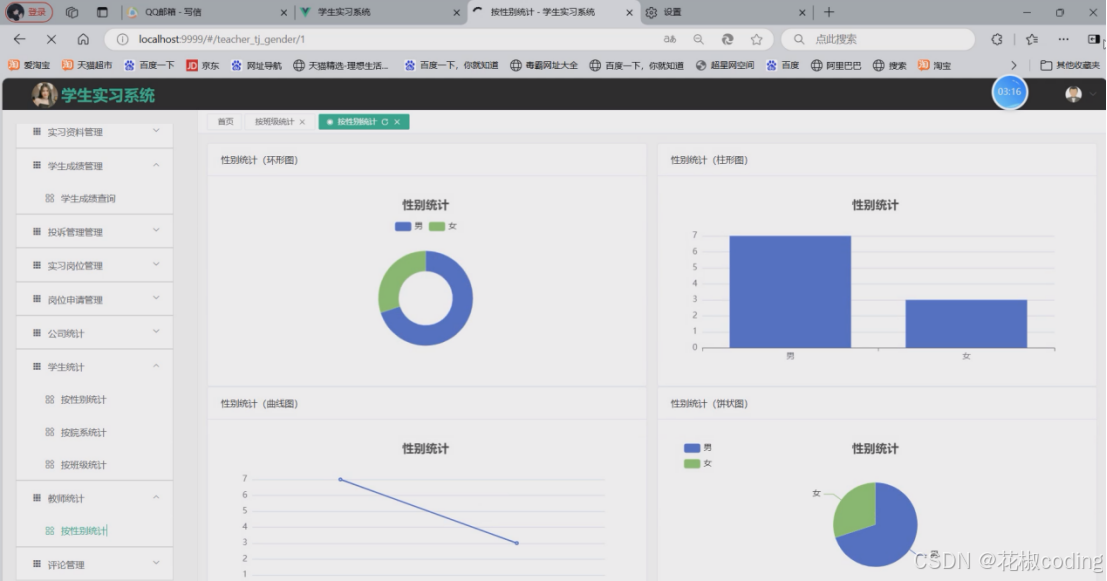Open the 网址导航 bookmark
1107x581 pixels.
(x=257, y=65)
